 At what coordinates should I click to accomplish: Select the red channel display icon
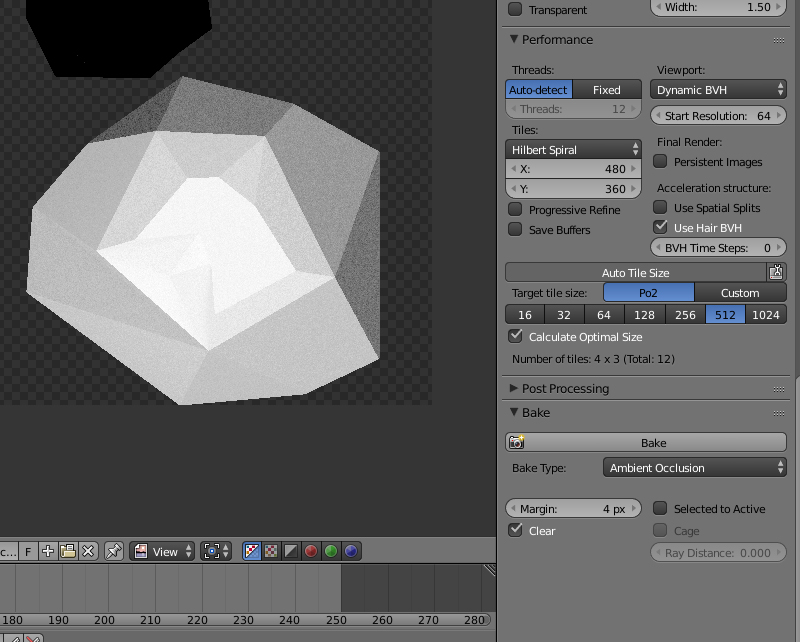pos(312,551)
